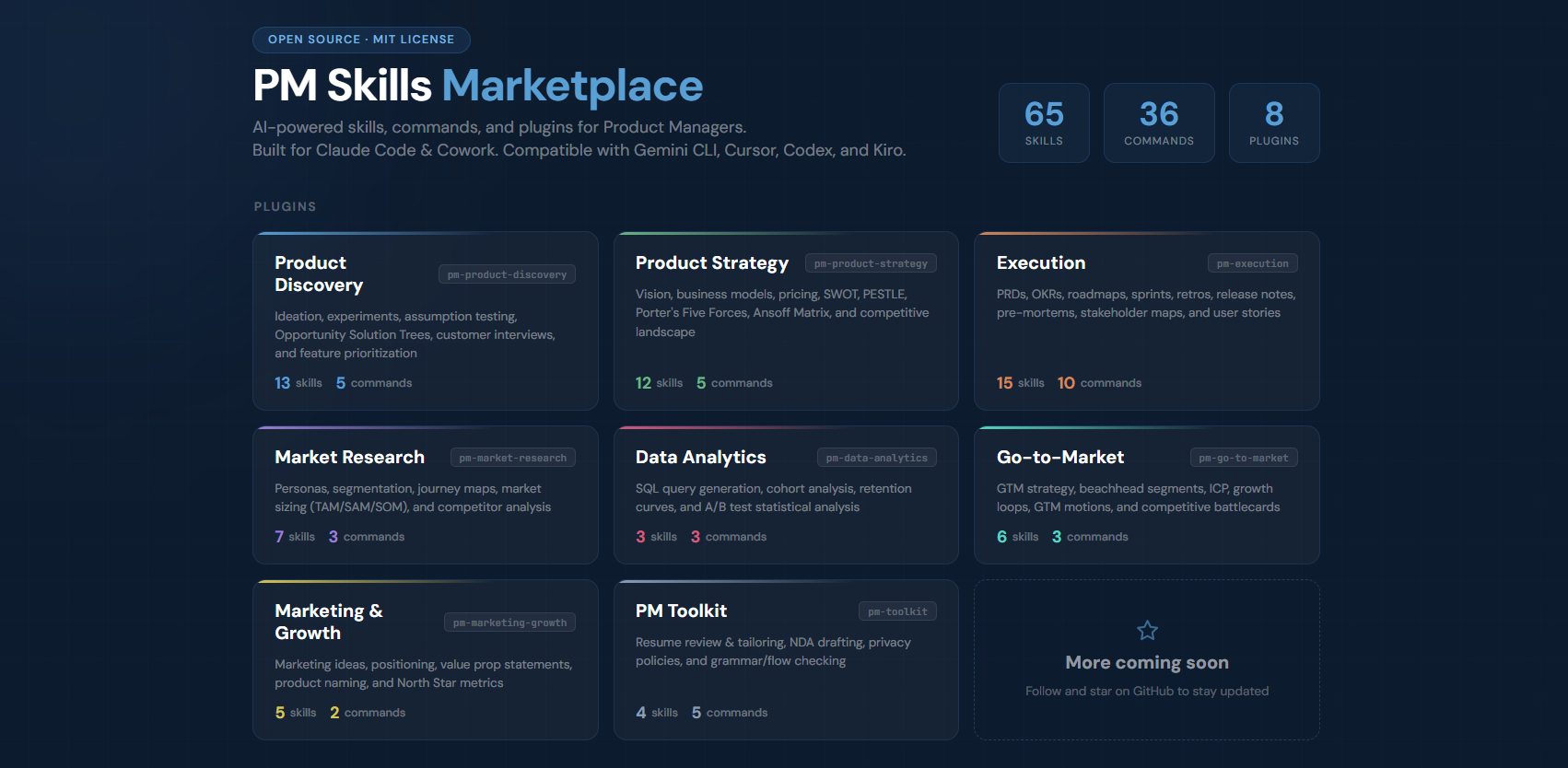The width and height of the screenshot is (1568, 768).
Task: Click the 7 skills count in Market Research
Action: [295, 537]
